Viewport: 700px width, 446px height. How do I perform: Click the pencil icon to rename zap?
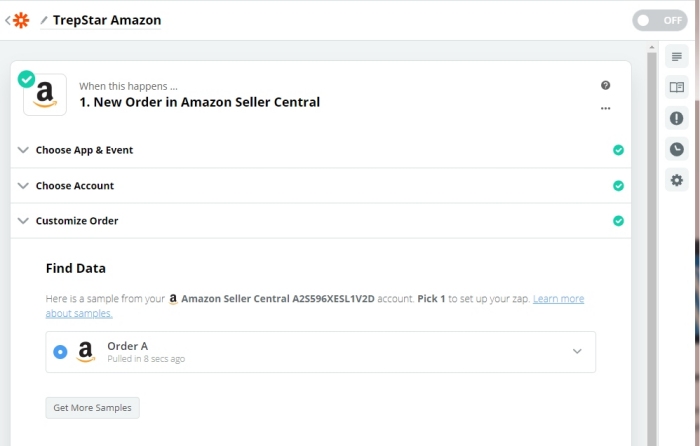pos(44,20)
